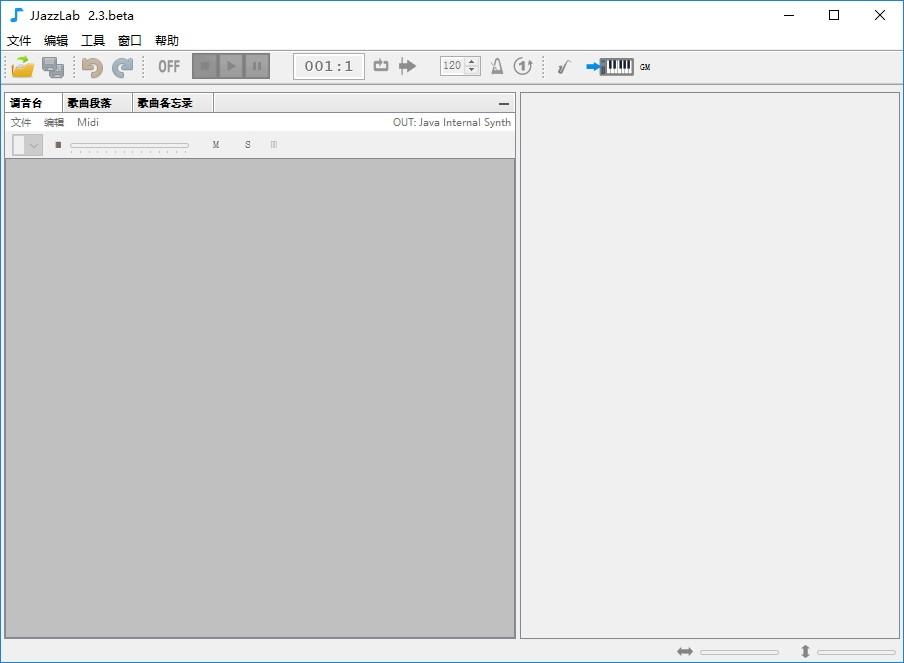Image resolution: width=904 pixels, height=663 pixels.
Task: Click the save all files icon
Action: click(x=53, y=67)
